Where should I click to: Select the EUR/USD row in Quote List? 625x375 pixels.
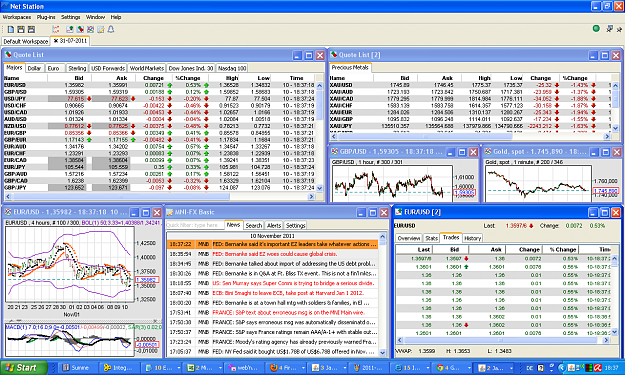point(159,85)
